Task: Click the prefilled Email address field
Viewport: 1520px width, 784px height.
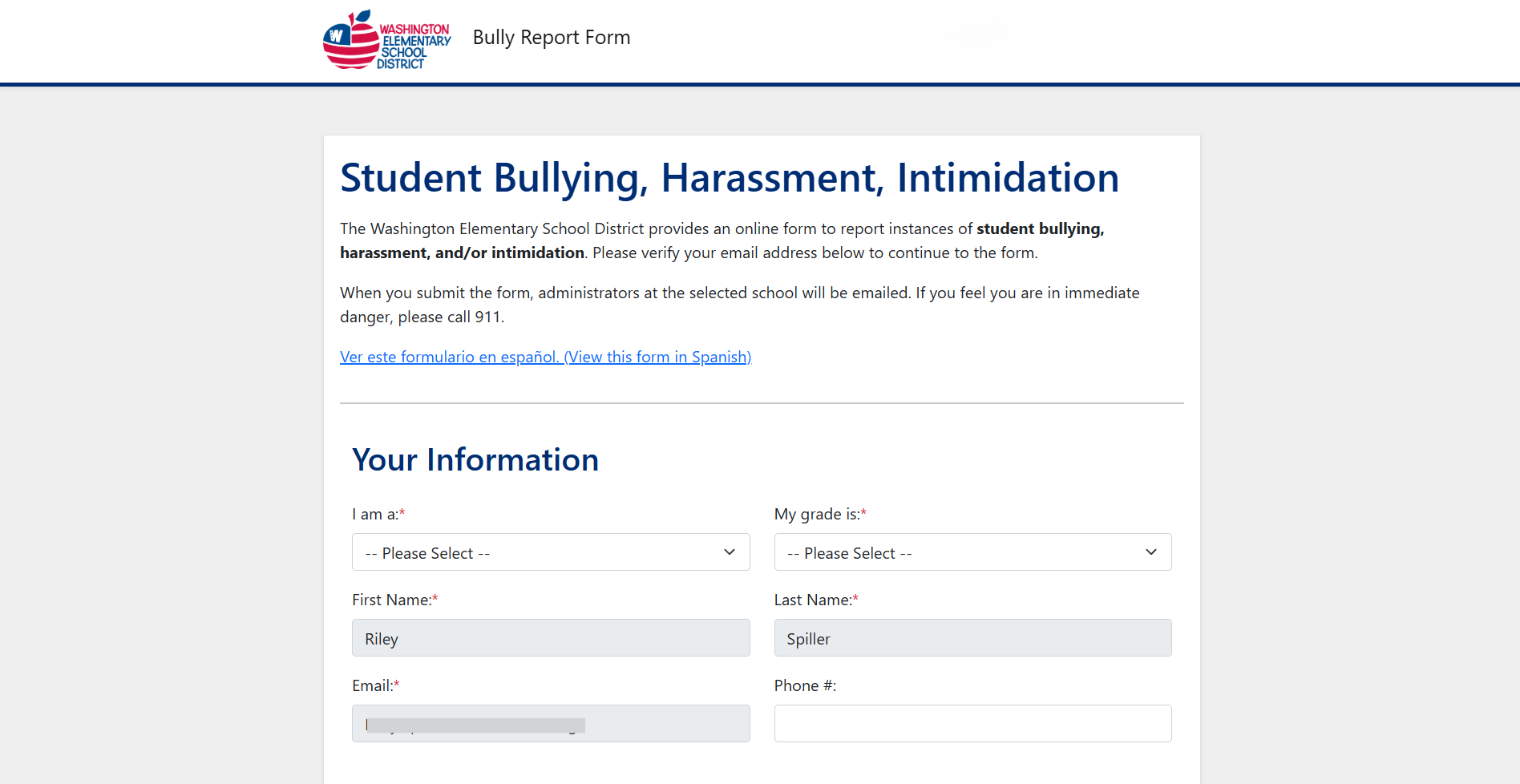Action: 551,723
